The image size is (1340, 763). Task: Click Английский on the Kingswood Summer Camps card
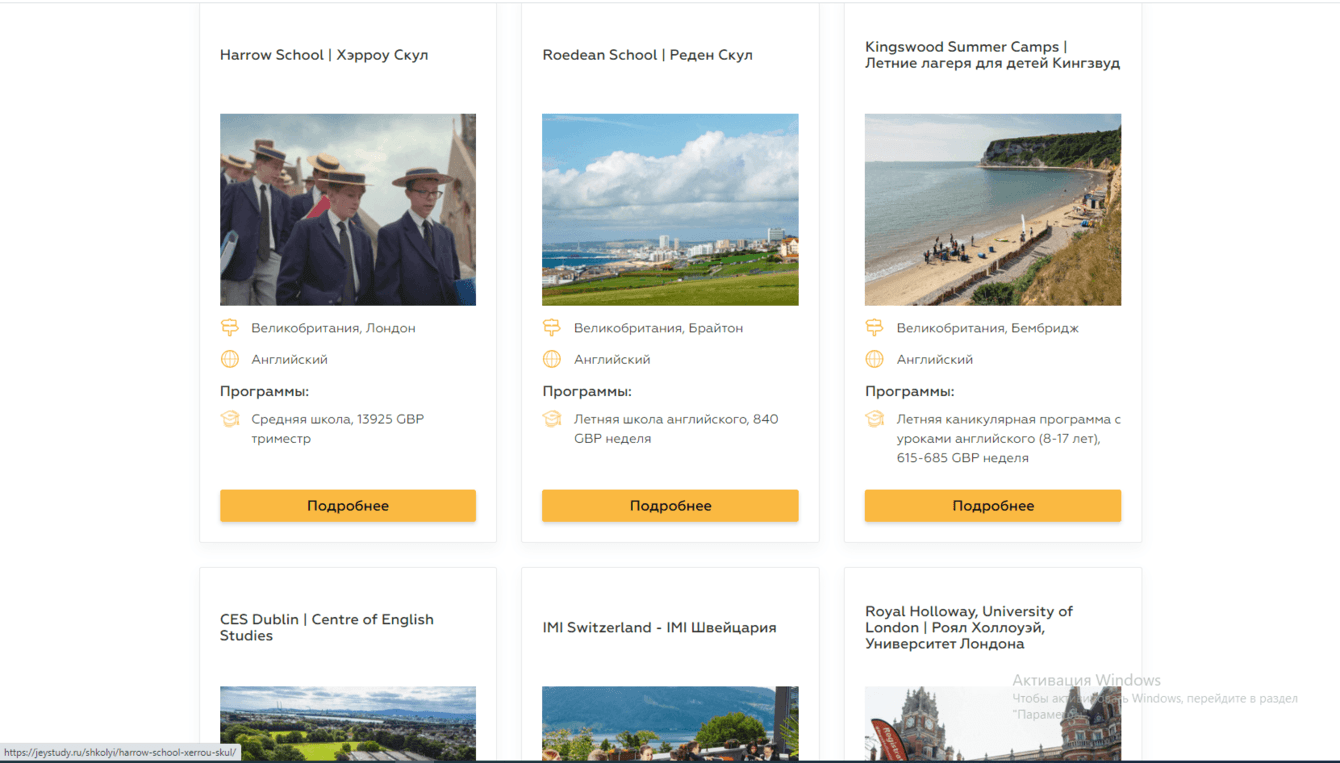[935, 359]
